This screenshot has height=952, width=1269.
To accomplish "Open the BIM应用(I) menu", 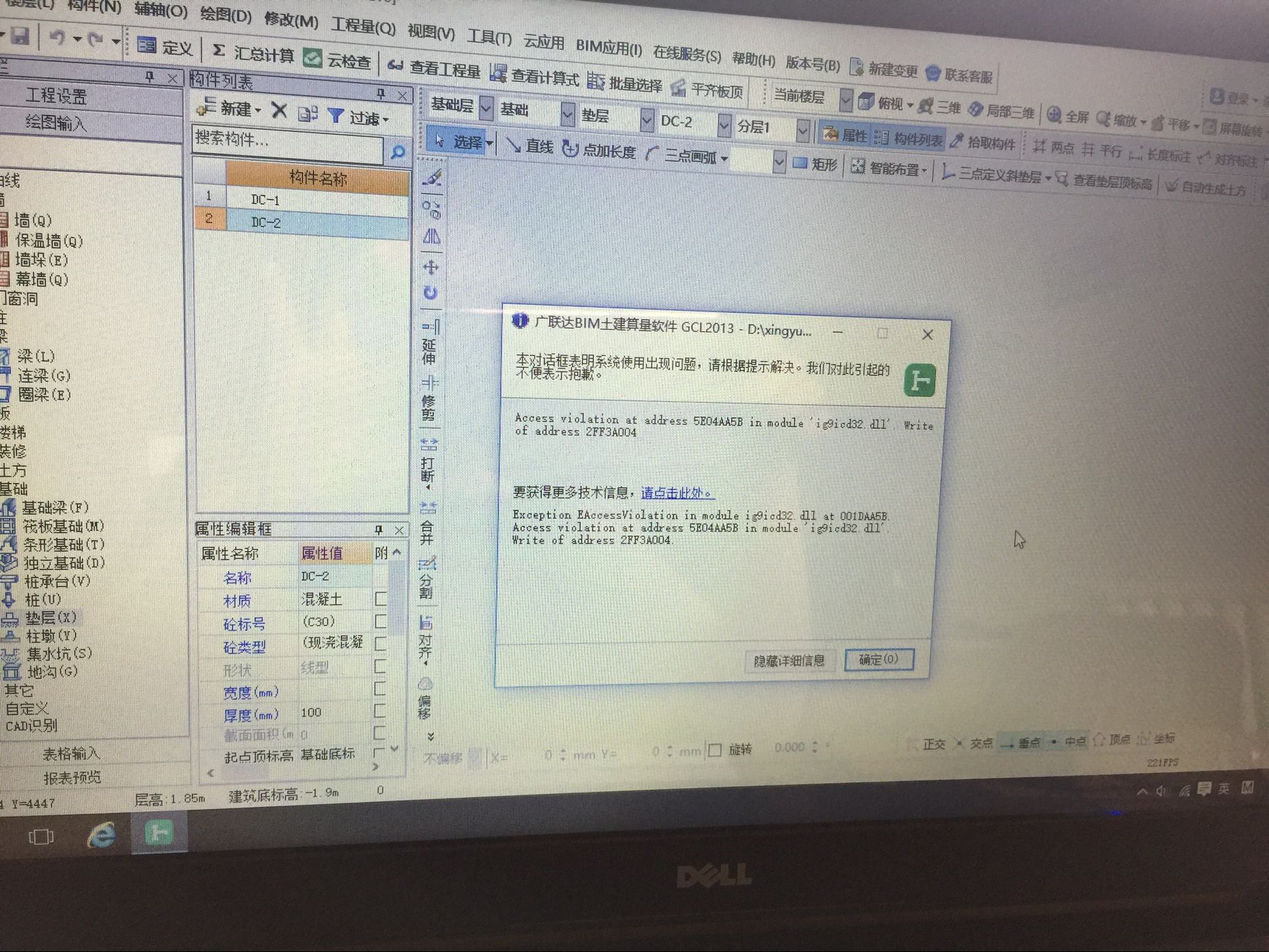I will point(609,47).
